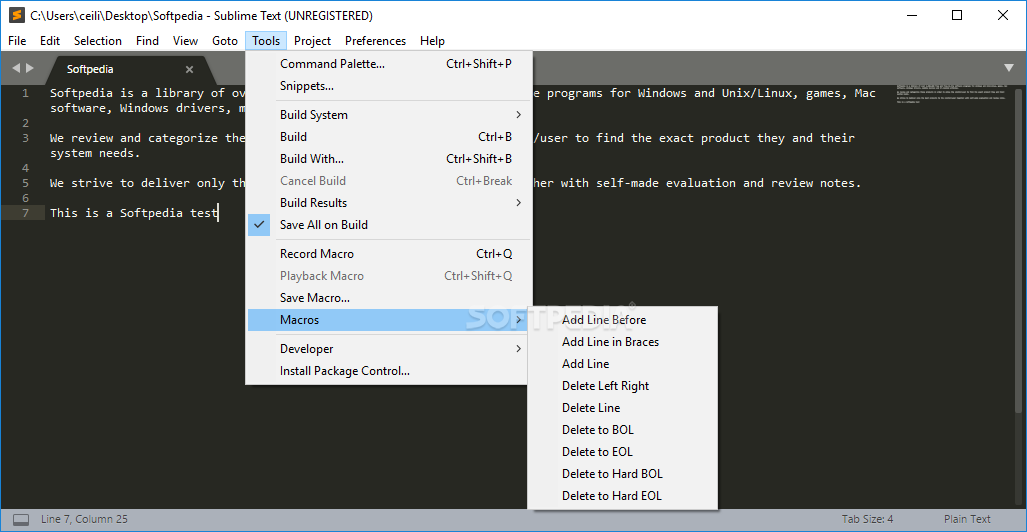Click line number 5 in the gutter

[25, 183]
